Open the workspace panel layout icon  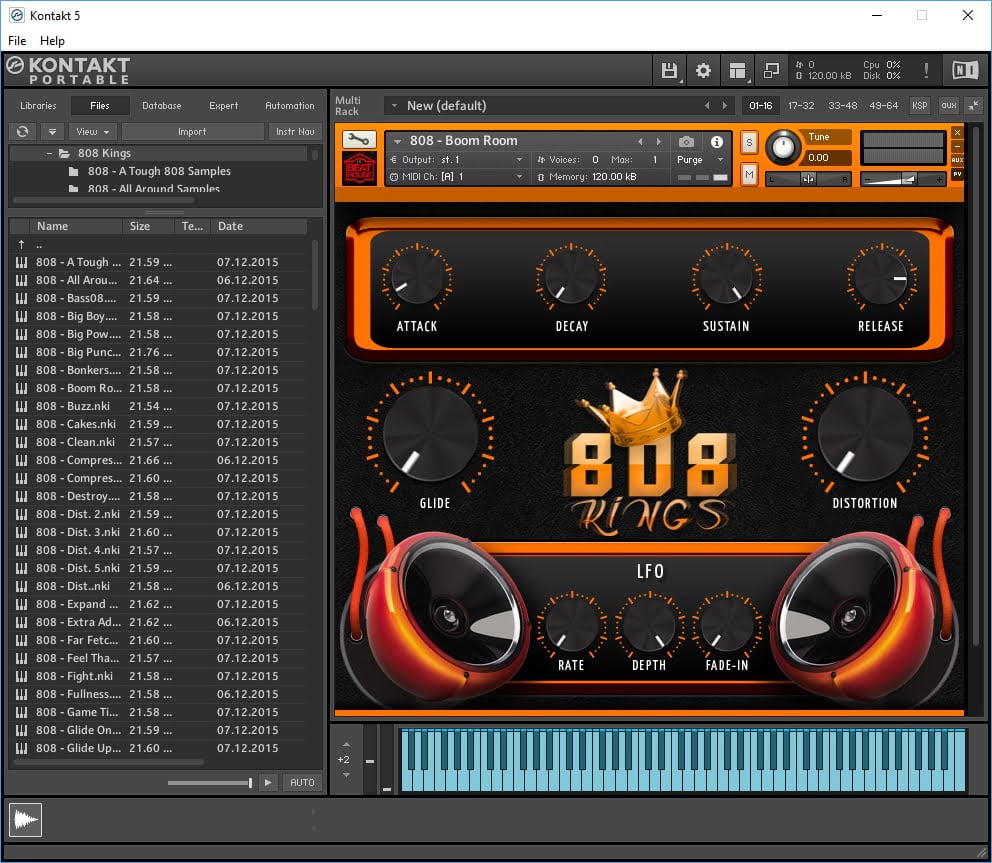[737, 70]
